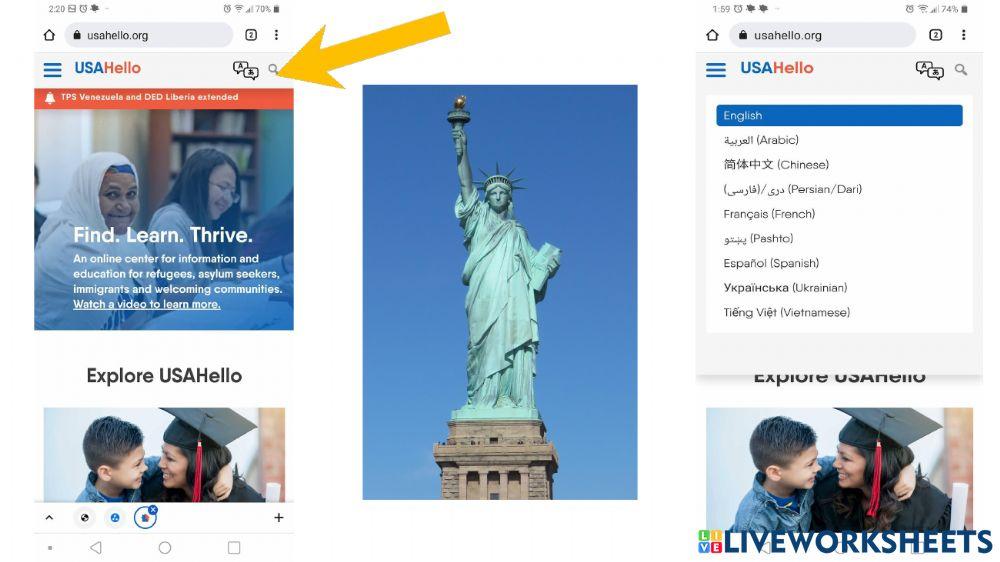Select Pashto in language list
Image resolution: width=1000 pixels, height=562 pixels.
pos(758,239)
